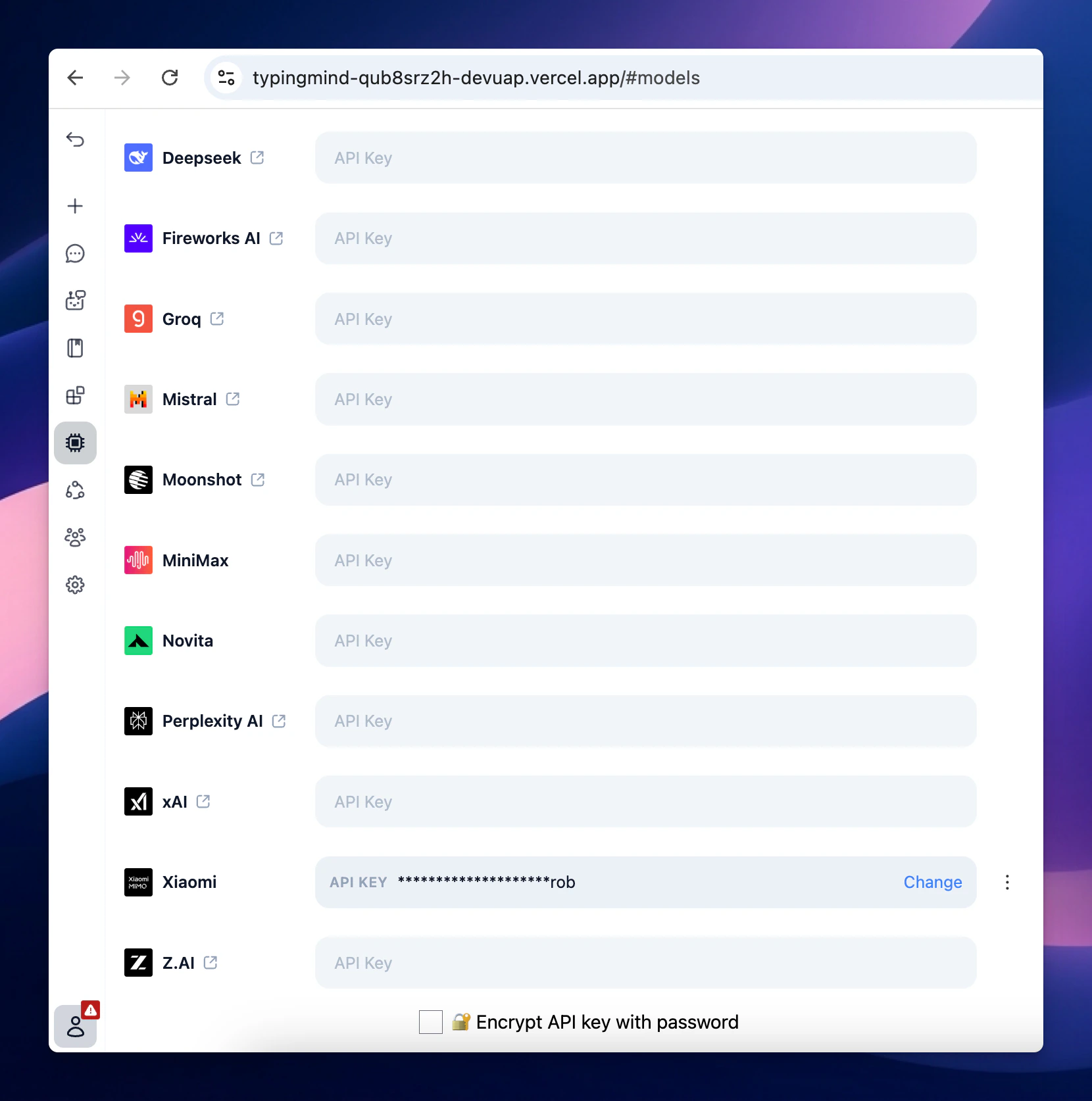Click the Fireworks AI provider name

211,238
